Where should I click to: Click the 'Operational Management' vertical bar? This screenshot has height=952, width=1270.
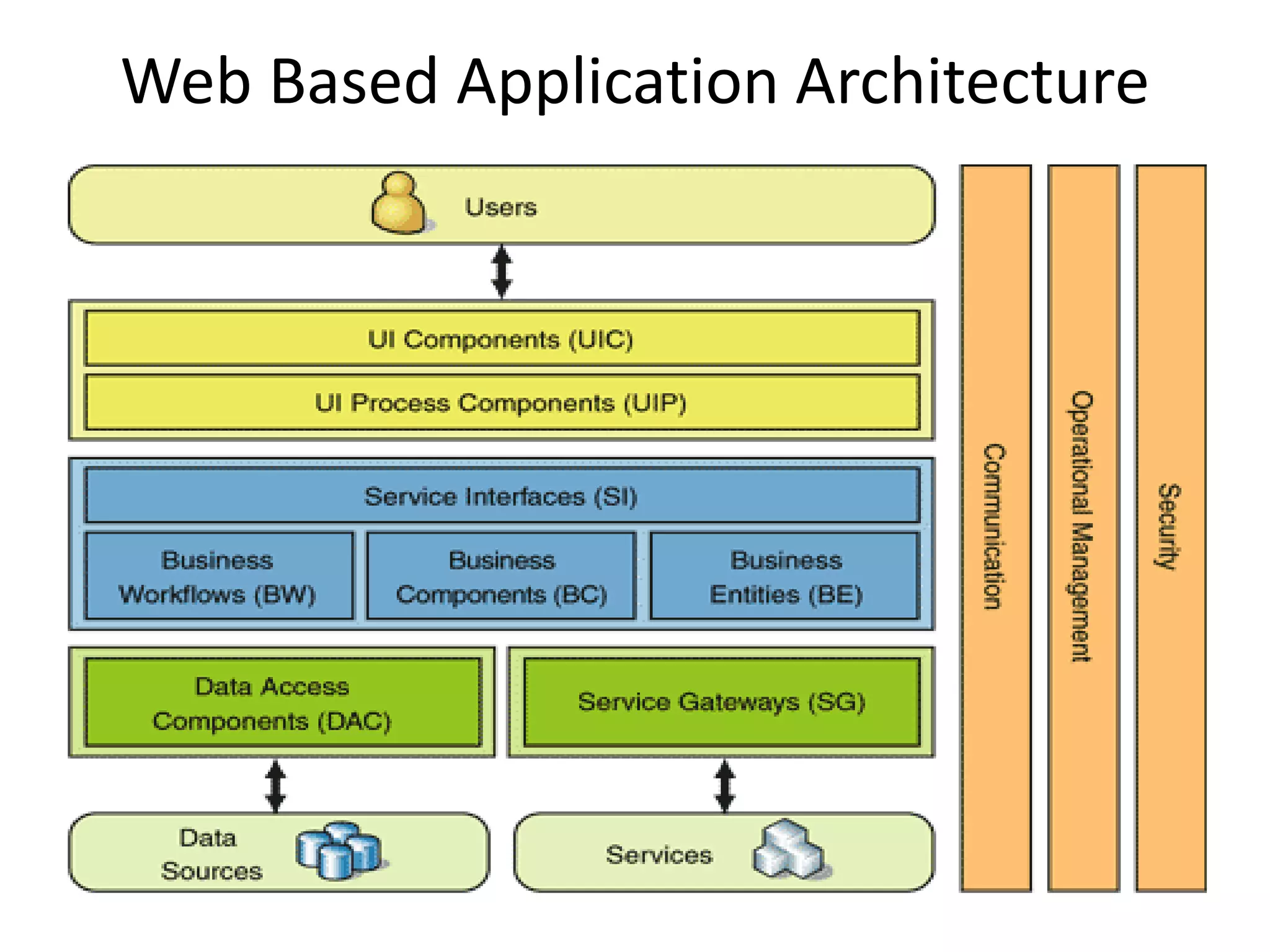tap(1084, 528)
